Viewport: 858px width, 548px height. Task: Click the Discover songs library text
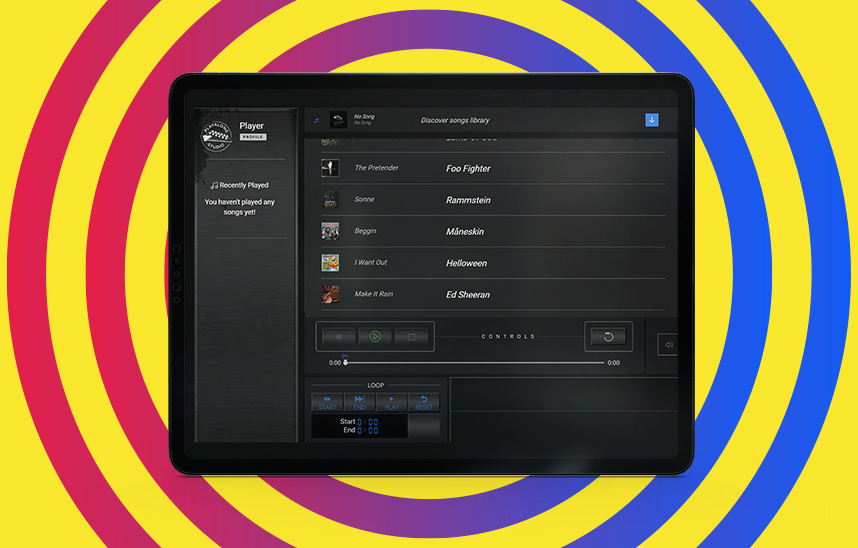[x=455, y=120]
